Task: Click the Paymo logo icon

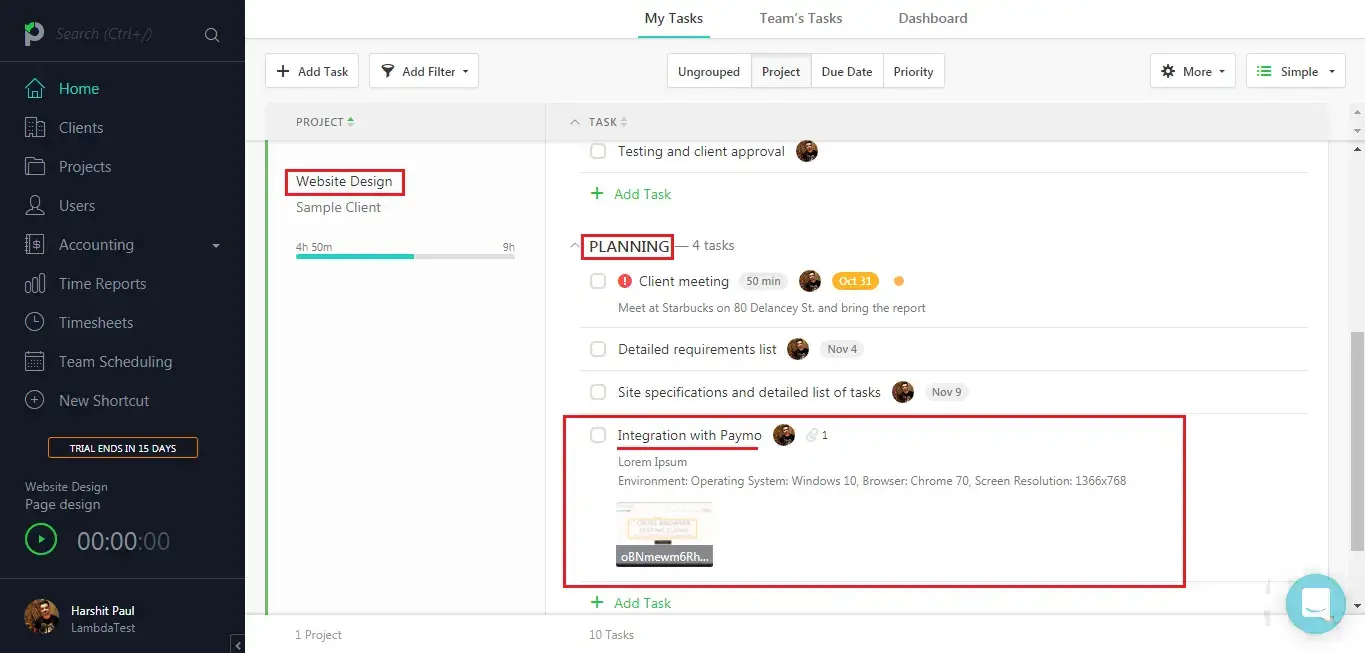Action: [34, 34]
